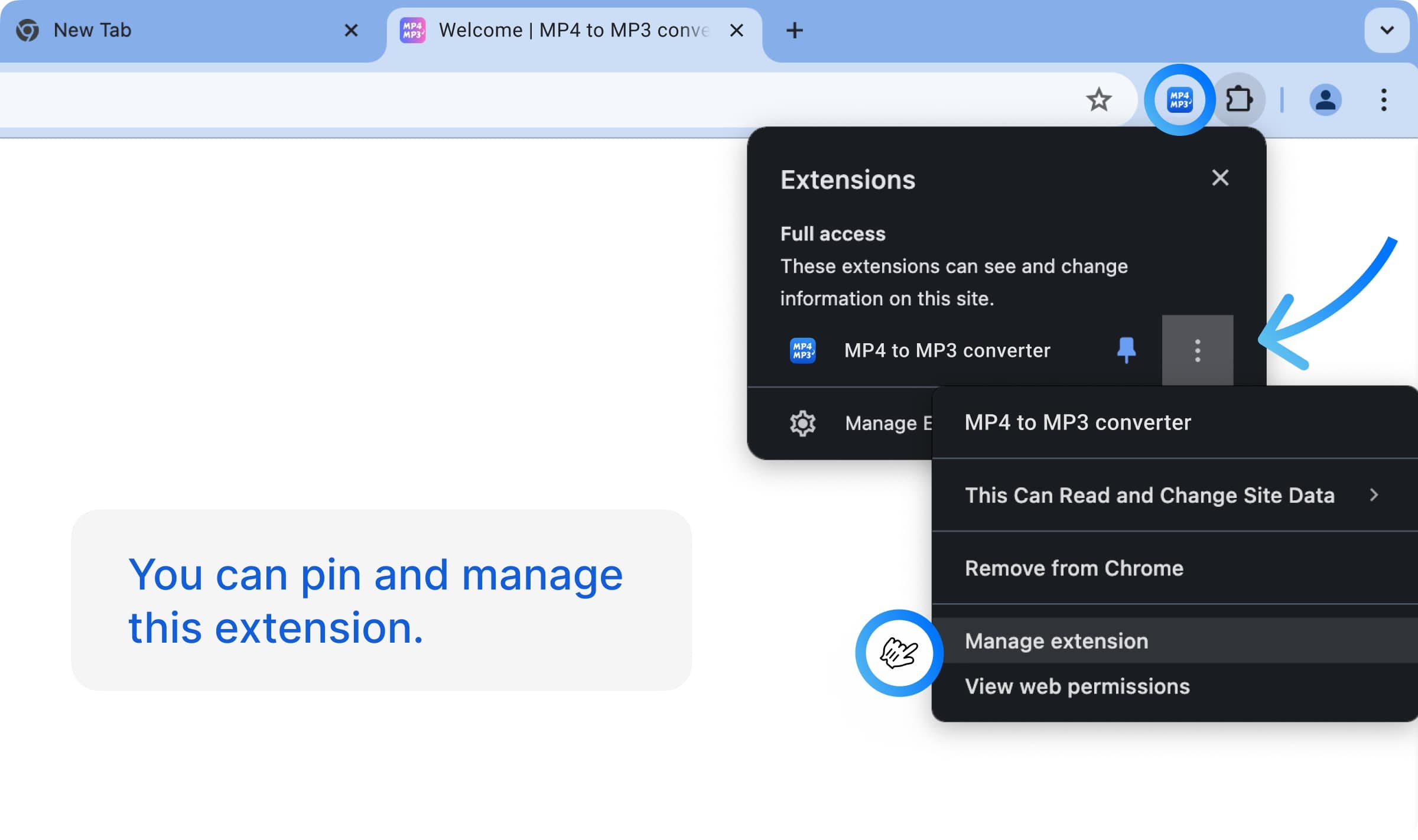Click the Manage Extensions gear icon
The width and height of the screenshot is (1418, 840).
pyautogui.click(x=802, y=423)
